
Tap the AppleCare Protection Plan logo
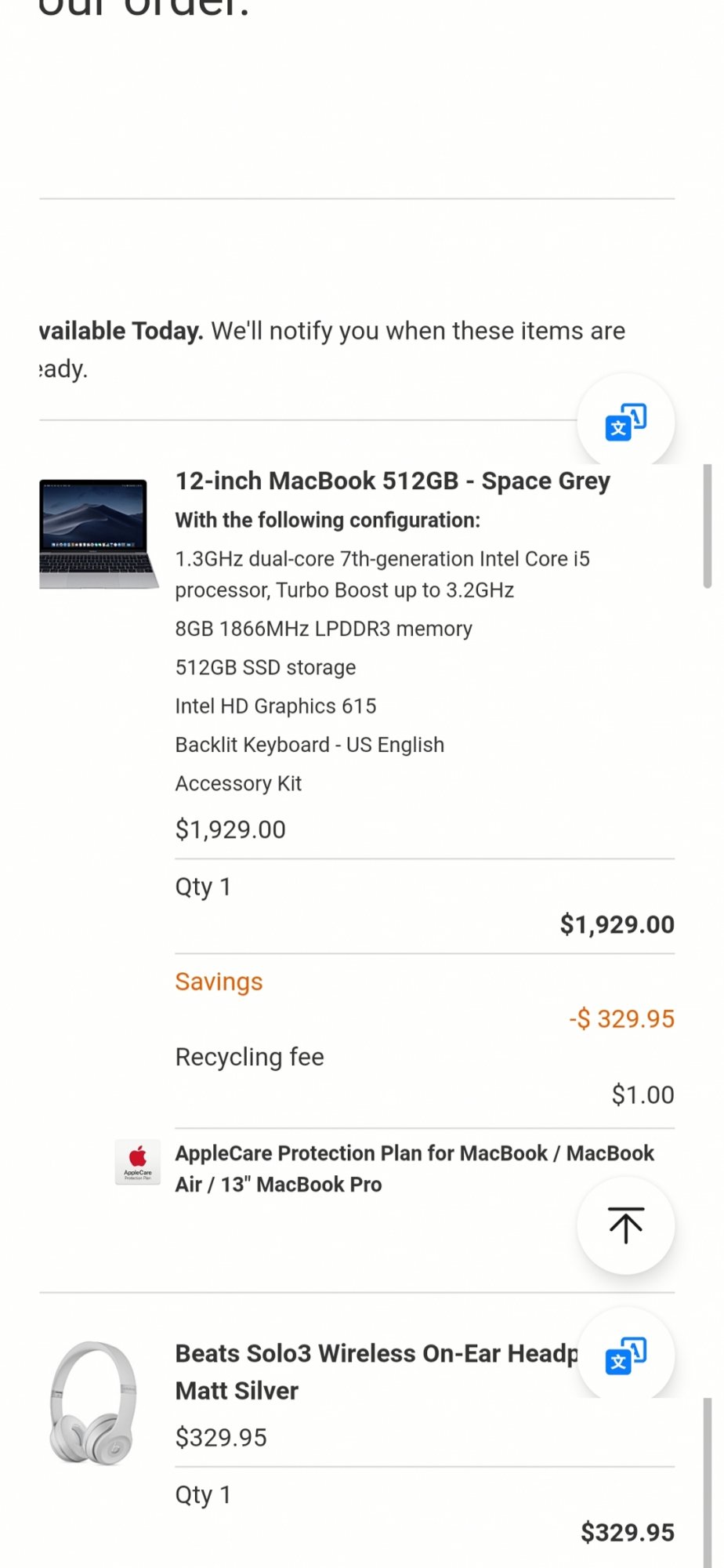click(x=138, y=1162)
